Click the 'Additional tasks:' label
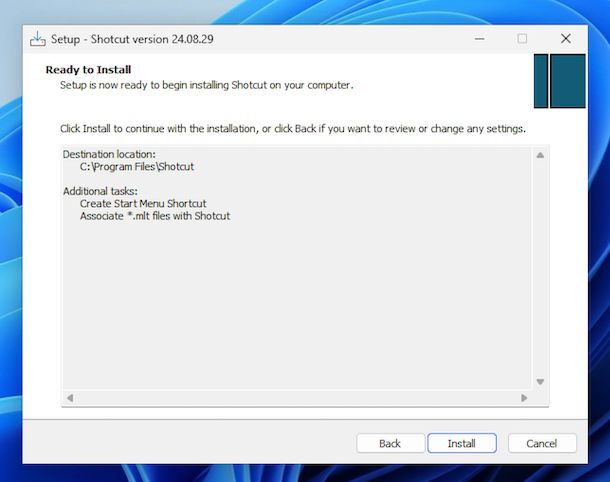This screenshot has width=610, height=482. click(x=100, y=191)
